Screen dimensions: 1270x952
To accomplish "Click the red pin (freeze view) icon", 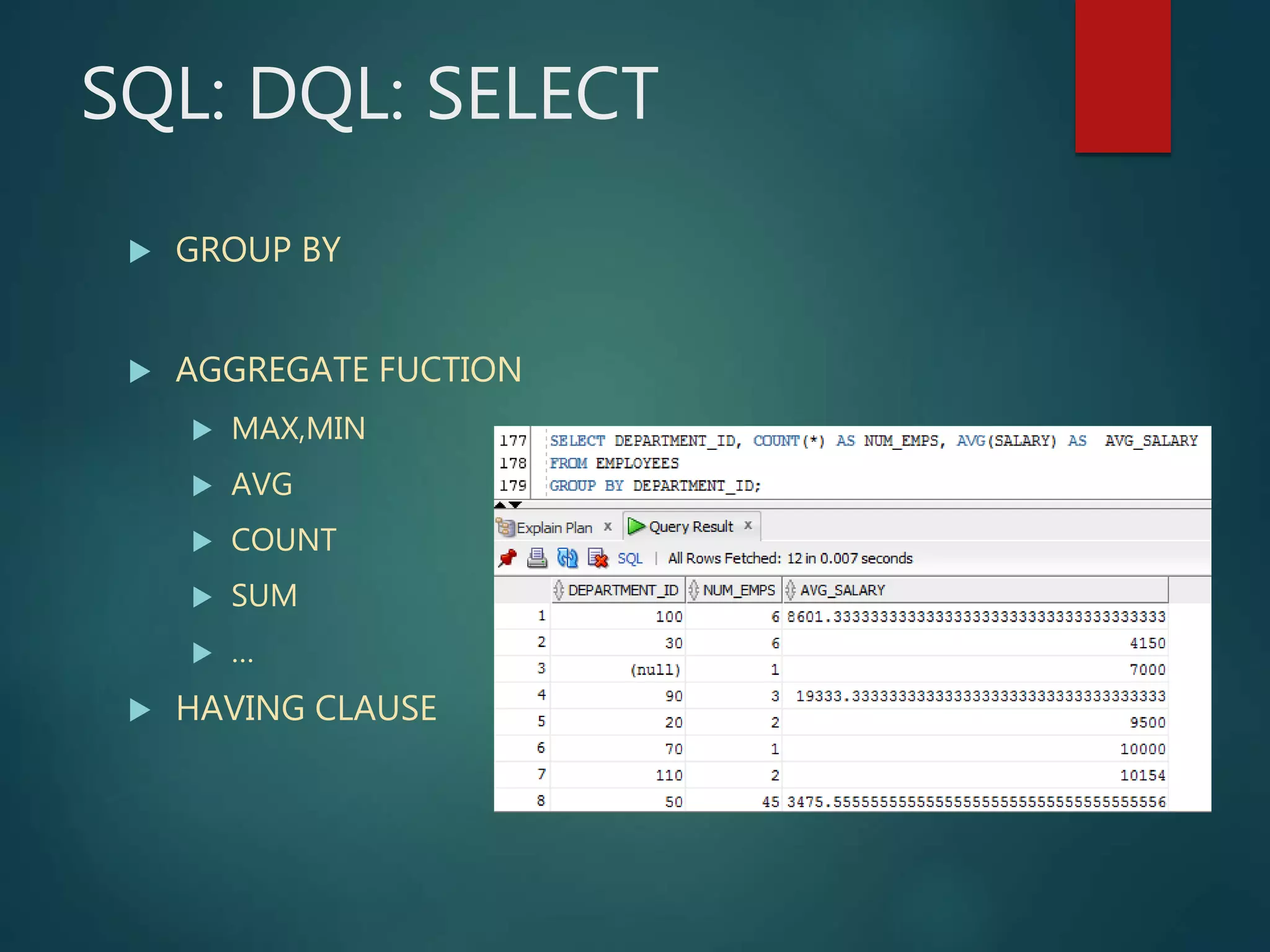I will [x=507, y=558].
